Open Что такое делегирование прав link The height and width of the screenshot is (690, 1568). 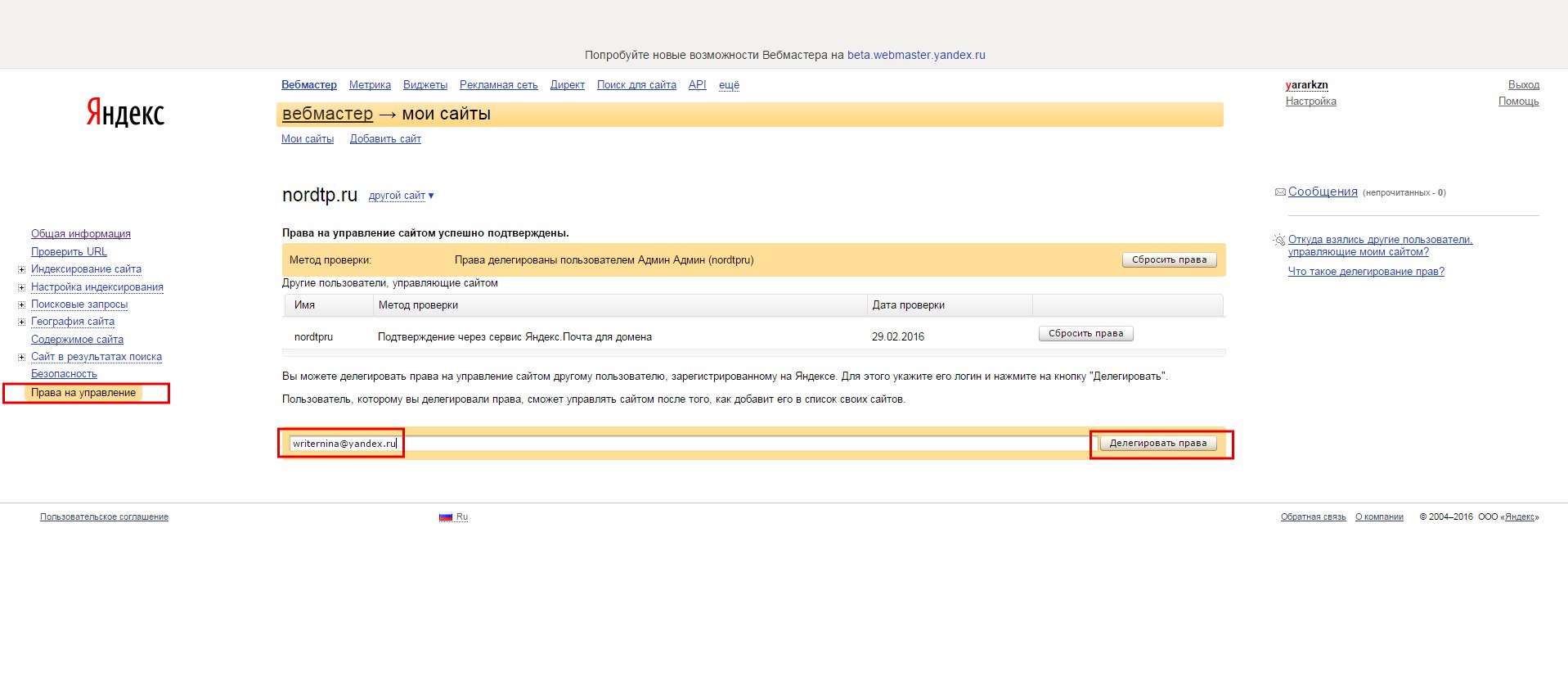1366,272
